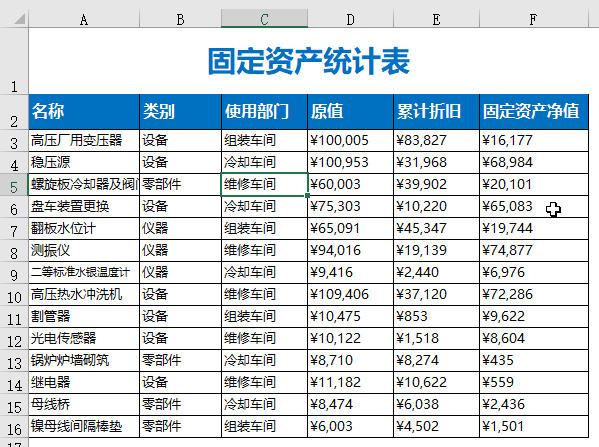Select original value ¥109,406
This screenshot has height=447, width=599.
point(350,295)
